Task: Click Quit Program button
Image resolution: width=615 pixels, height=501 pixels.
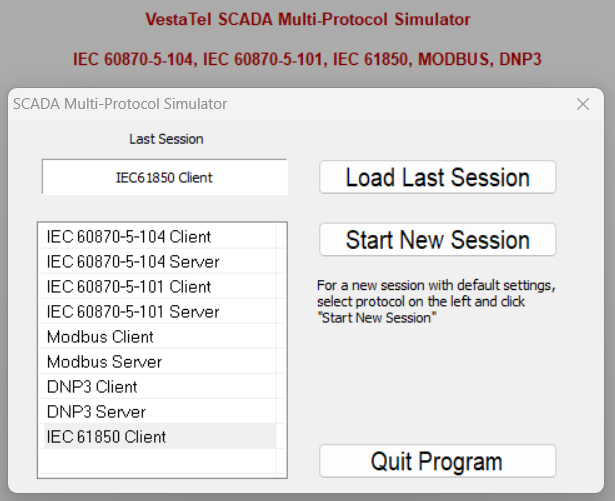Action: (437, 461)
